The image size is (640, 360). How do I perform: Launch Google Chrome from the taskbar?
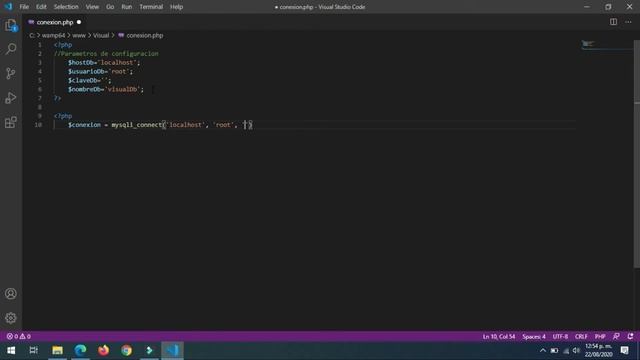click(127, 351)
